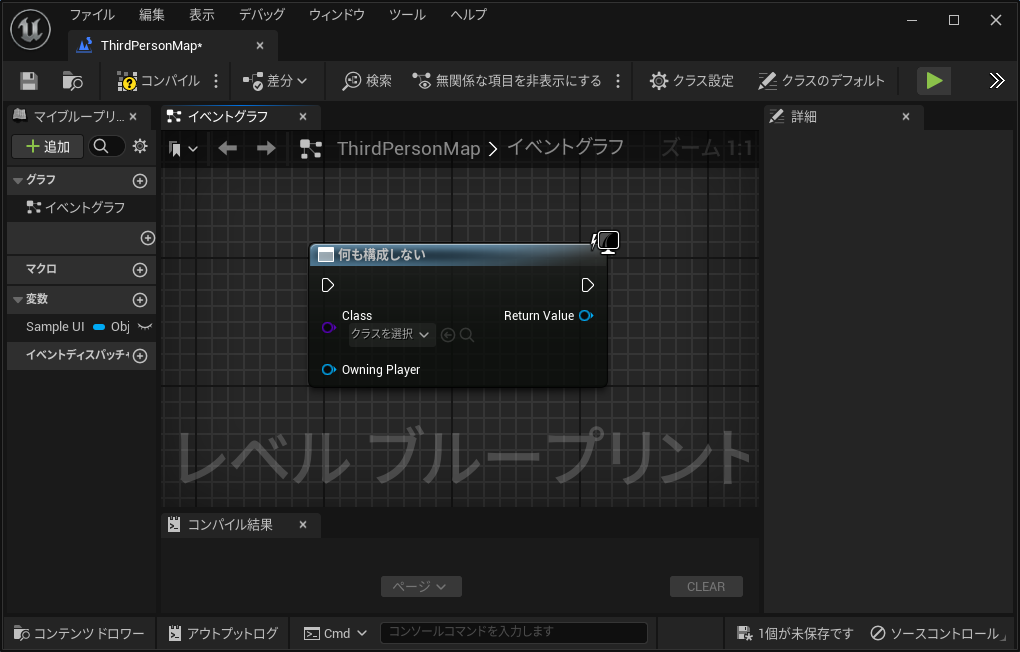Select イベントグラフ in the graph list
The height and width of the screenshot is (652, 1020).
(75, 208)
